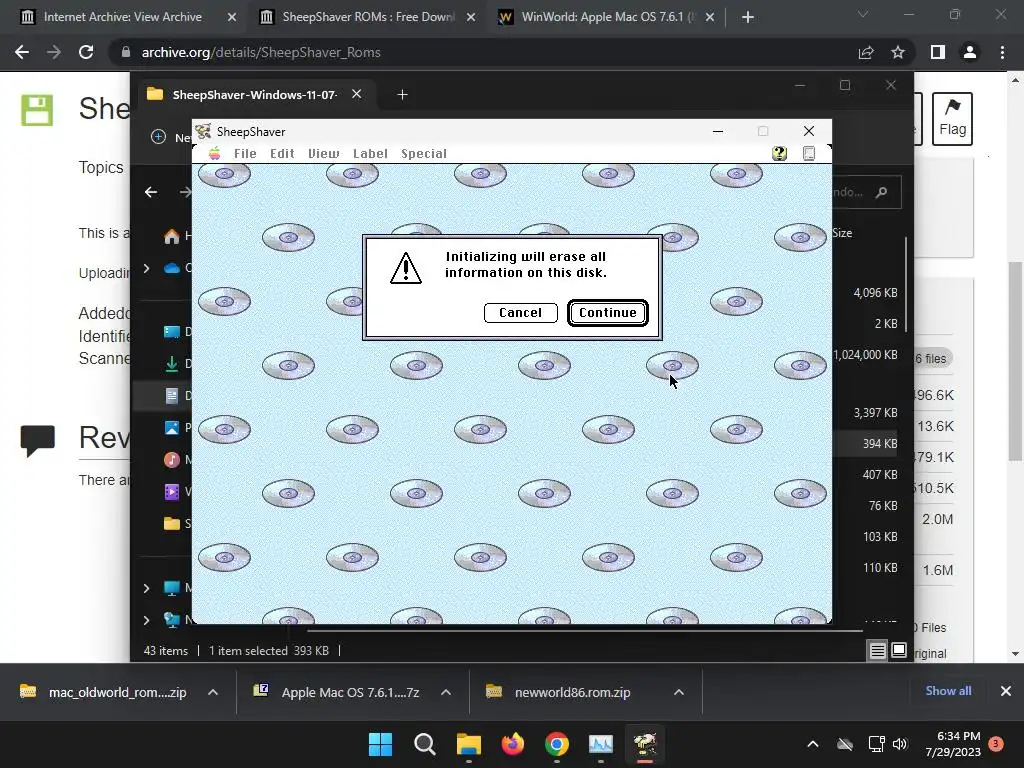1024x768 pixels.
Task: Click Show all downloads link
Action: click(948, 691)
